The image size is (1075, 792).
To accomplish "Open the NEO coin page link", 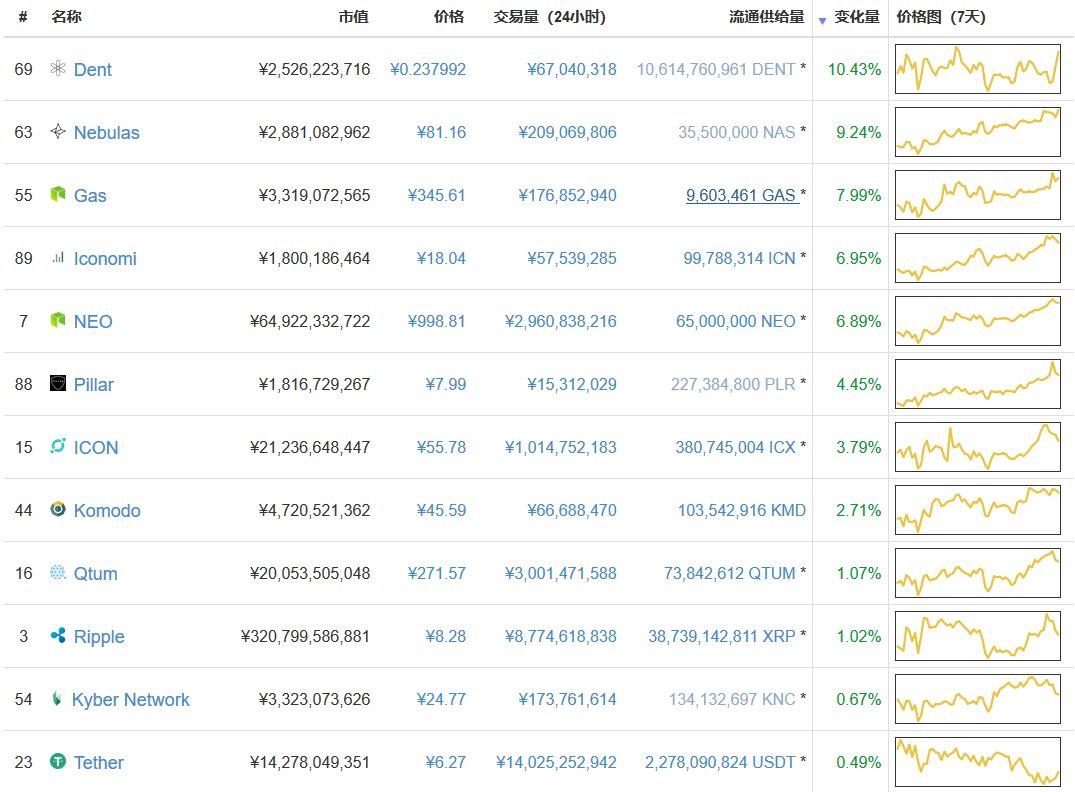I will pos(93,322).
